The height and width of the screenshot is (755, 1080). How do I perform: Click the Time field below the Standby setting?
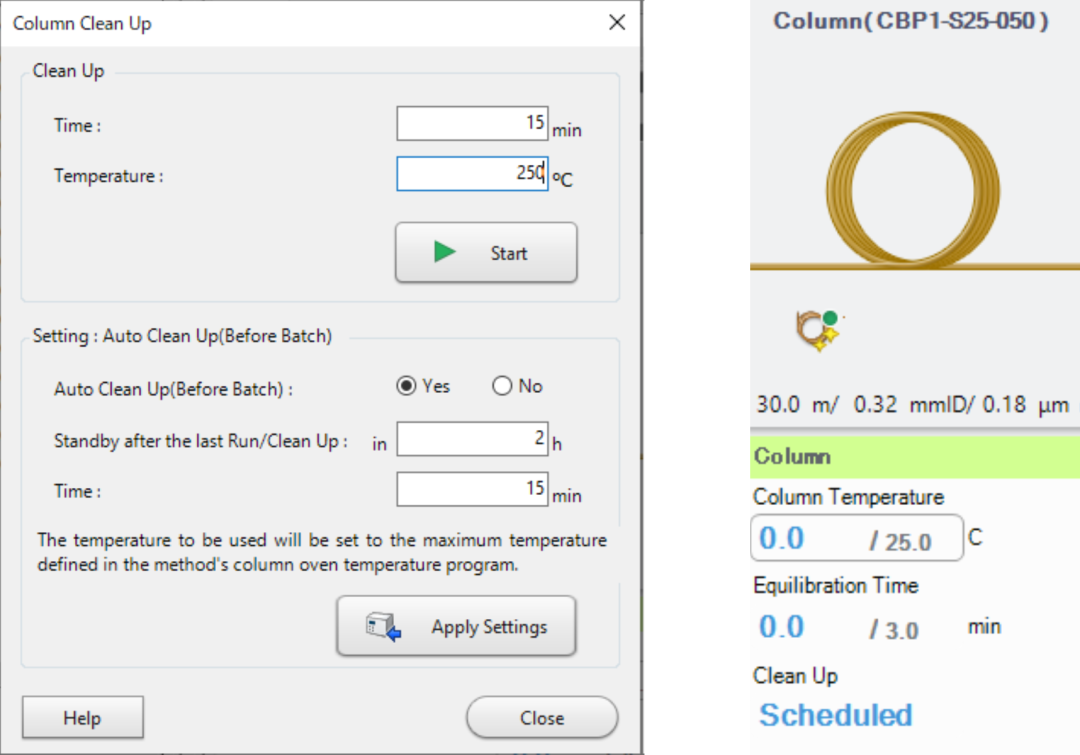pyautogui.click(x=472, y=489)
